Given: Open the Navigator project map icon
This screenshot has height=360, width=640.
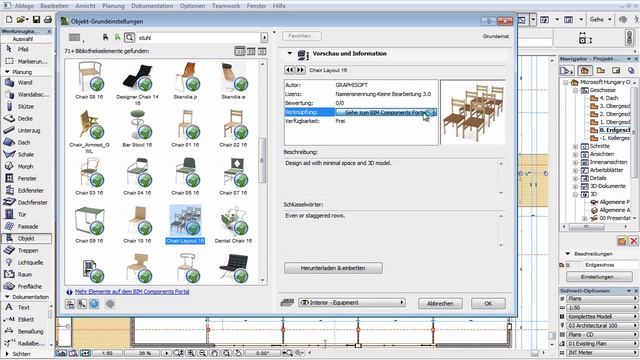Looking at the screenshot, I should click(x=584, y=70).
